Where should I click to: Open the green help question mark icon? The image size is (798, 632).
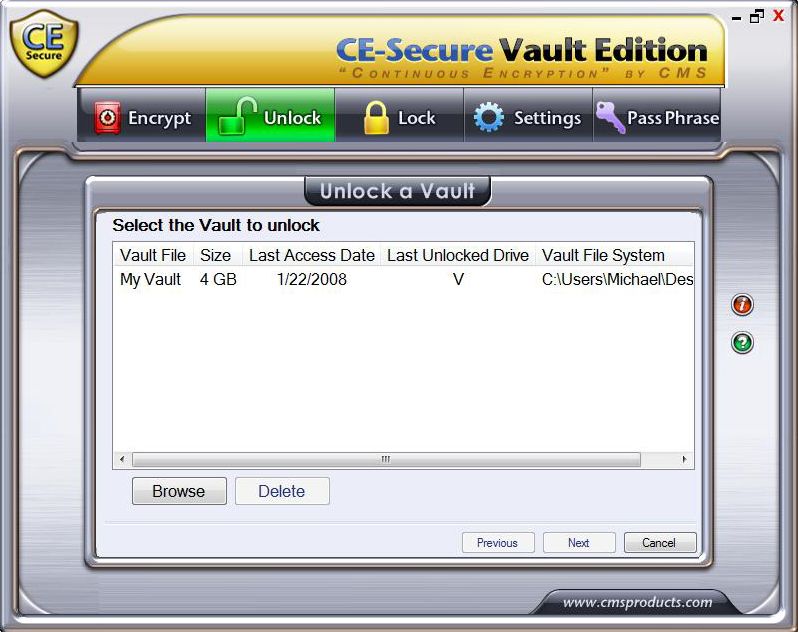pos(742,342)
